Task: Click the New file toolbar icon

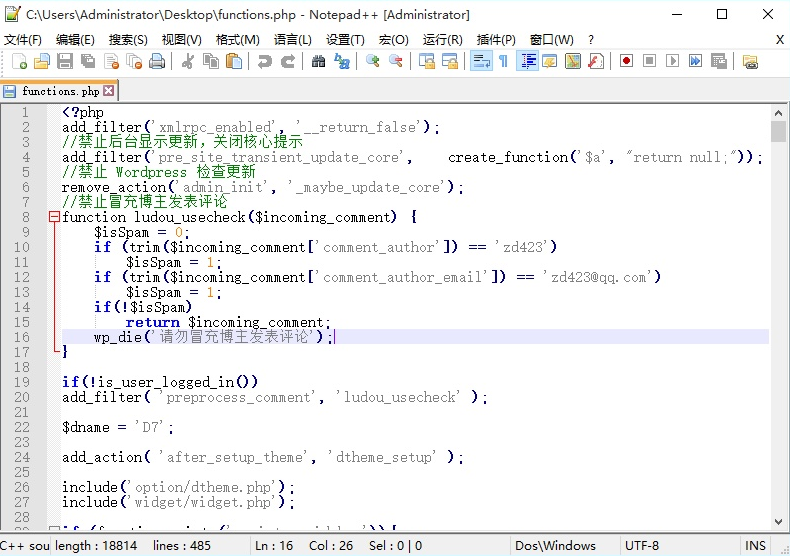Action: (19, 62)
